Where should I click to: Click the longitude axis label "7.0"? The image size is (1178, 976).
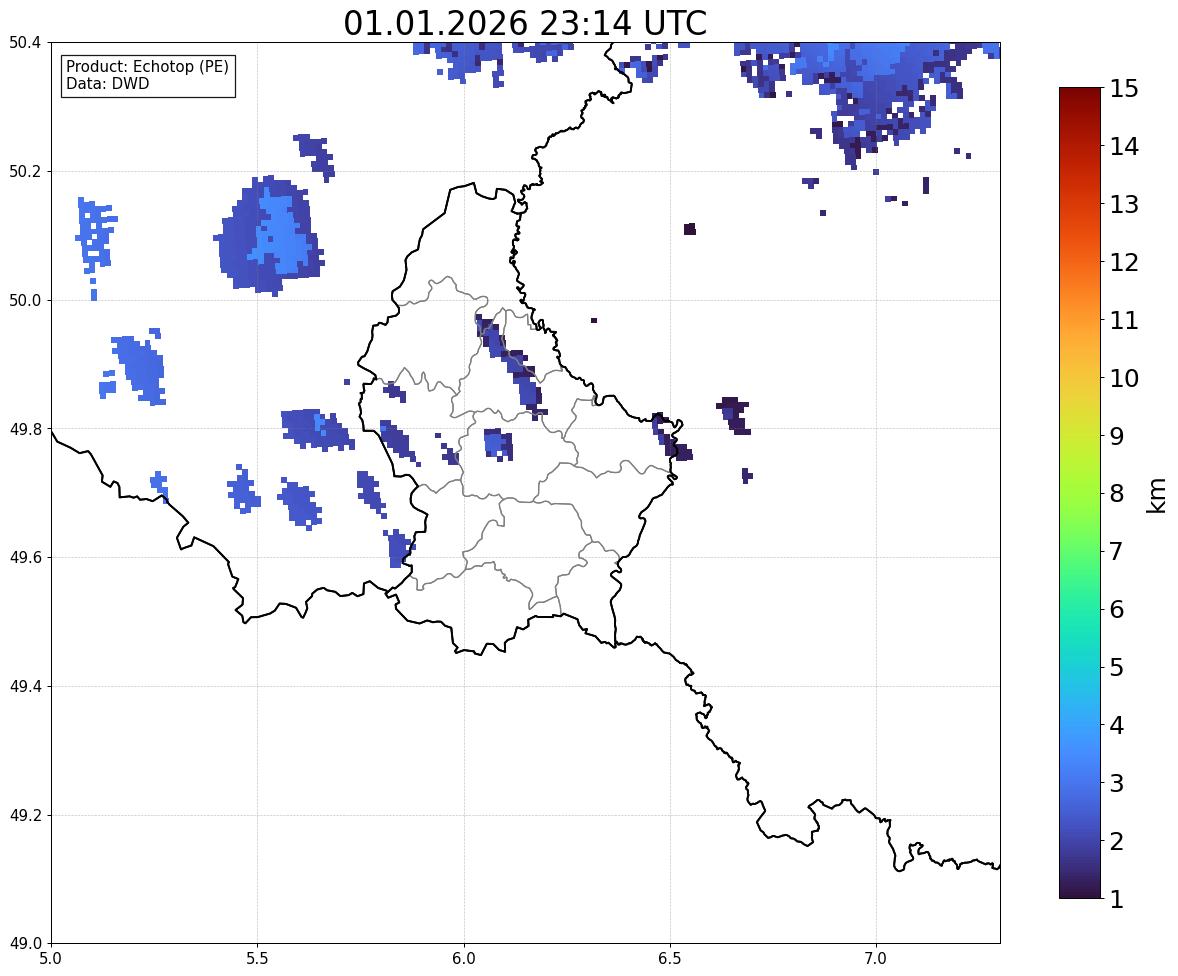pos(876,959)
